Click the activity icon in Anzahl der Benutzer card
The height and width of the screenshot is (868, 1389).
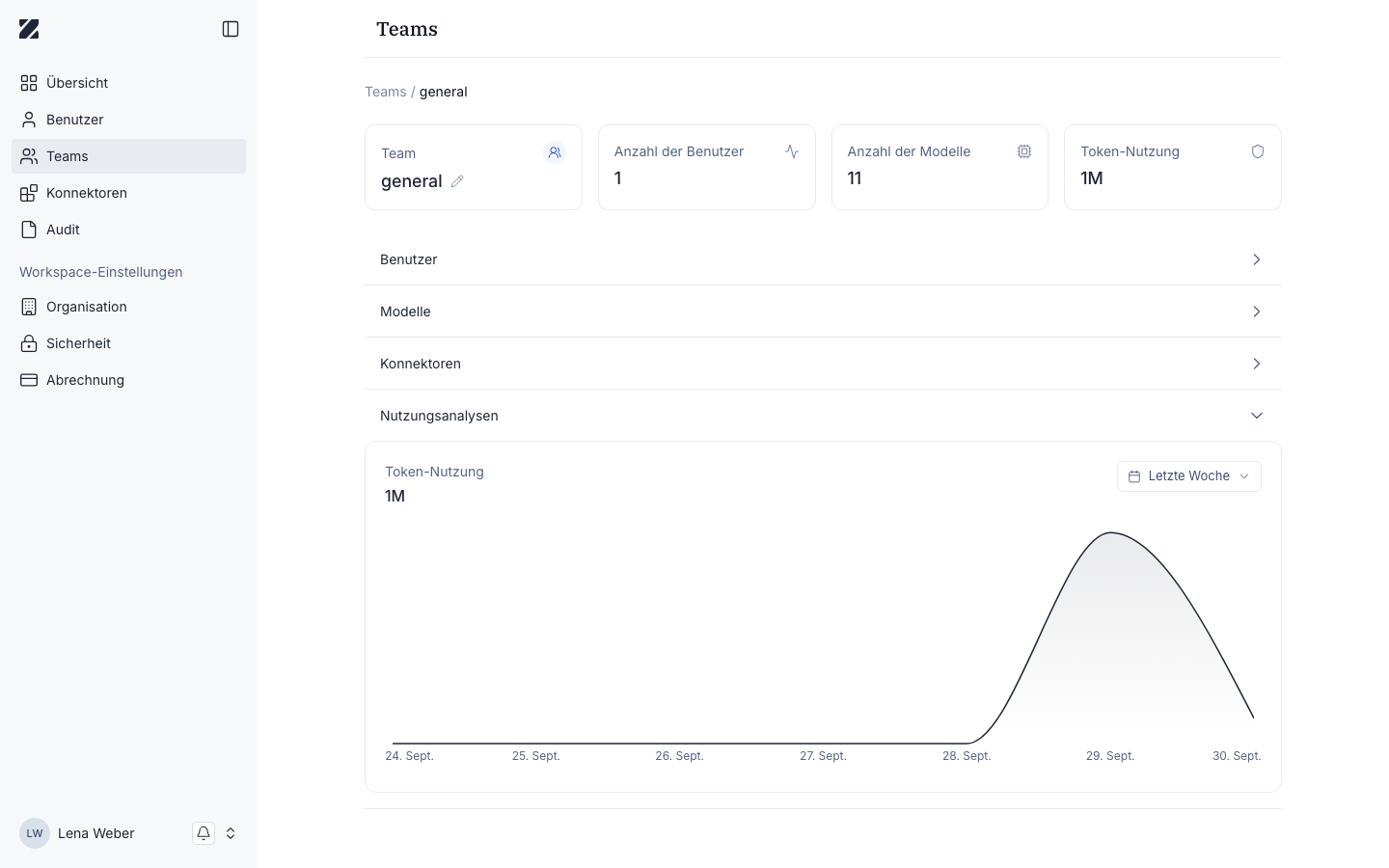(792, 151)
